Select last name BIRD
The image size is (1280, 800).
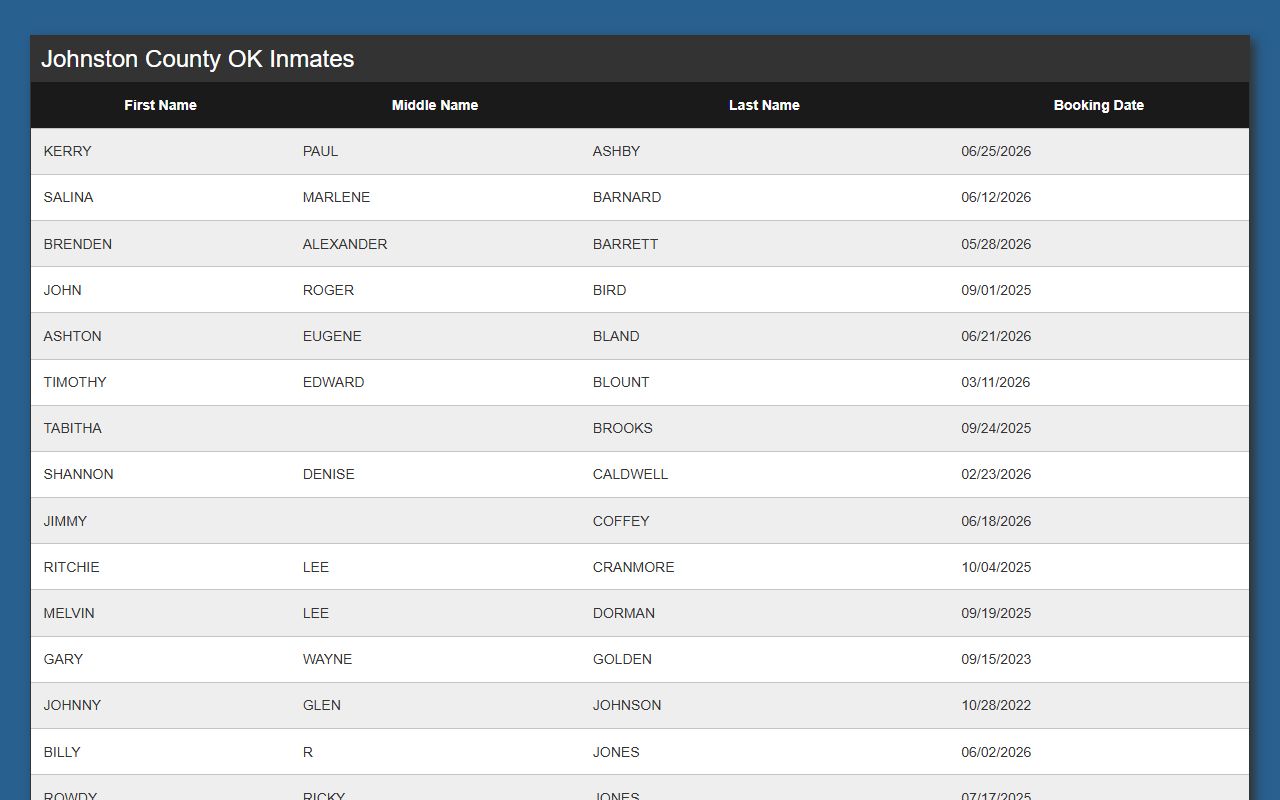pos(609,290)
